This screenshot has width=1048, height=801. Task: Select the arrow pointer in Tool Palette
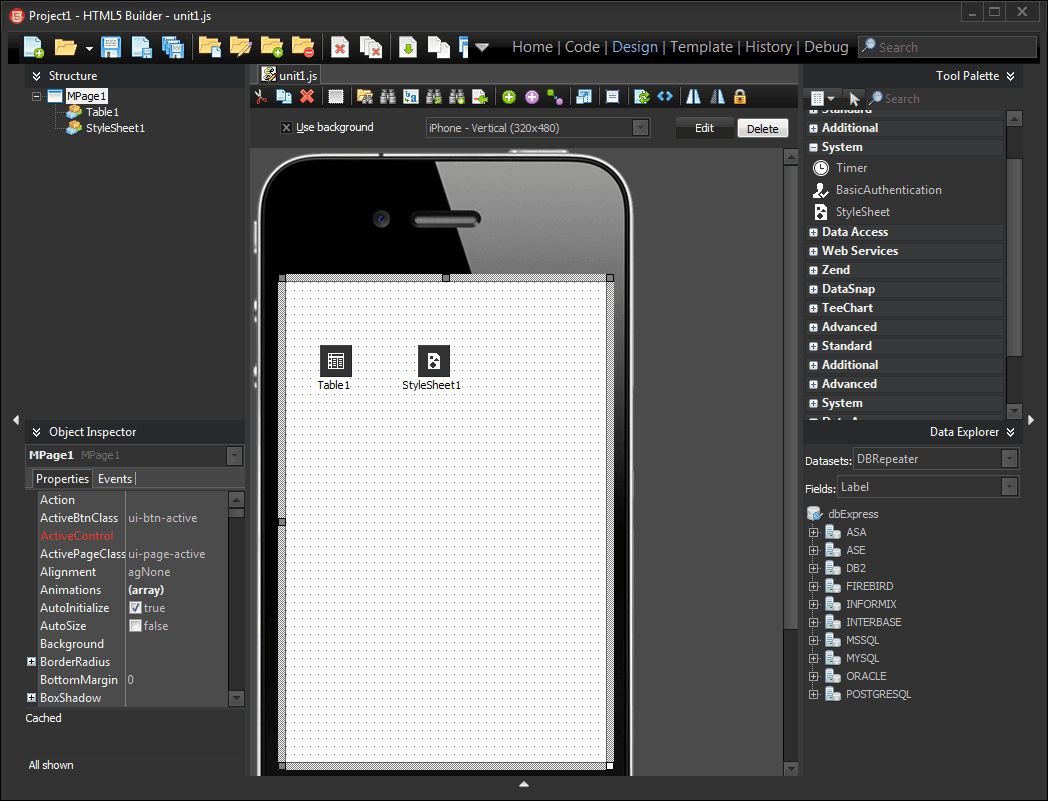(x=854, y=98)
